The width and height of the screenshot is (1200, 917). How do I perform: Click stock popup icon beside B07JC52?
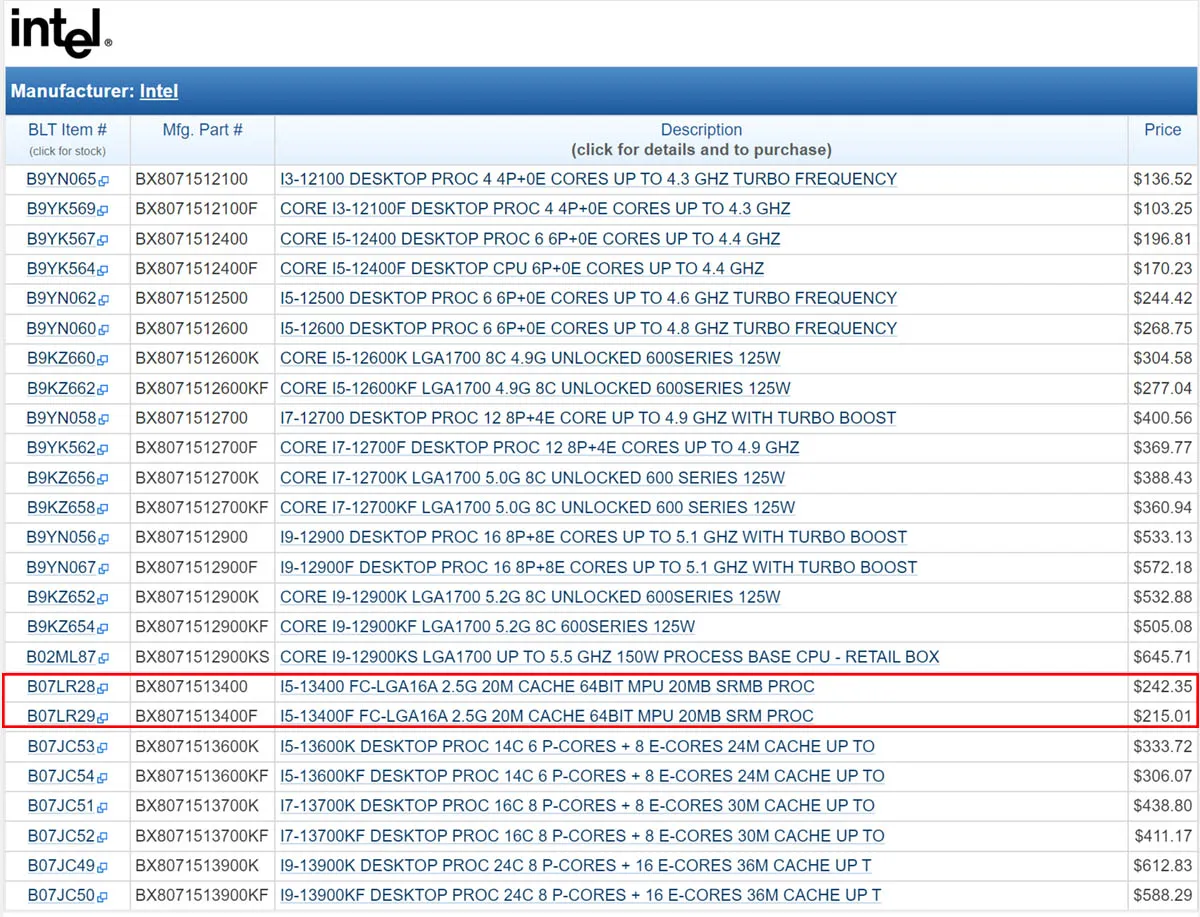pyautogui.click(x=103, y=838)
